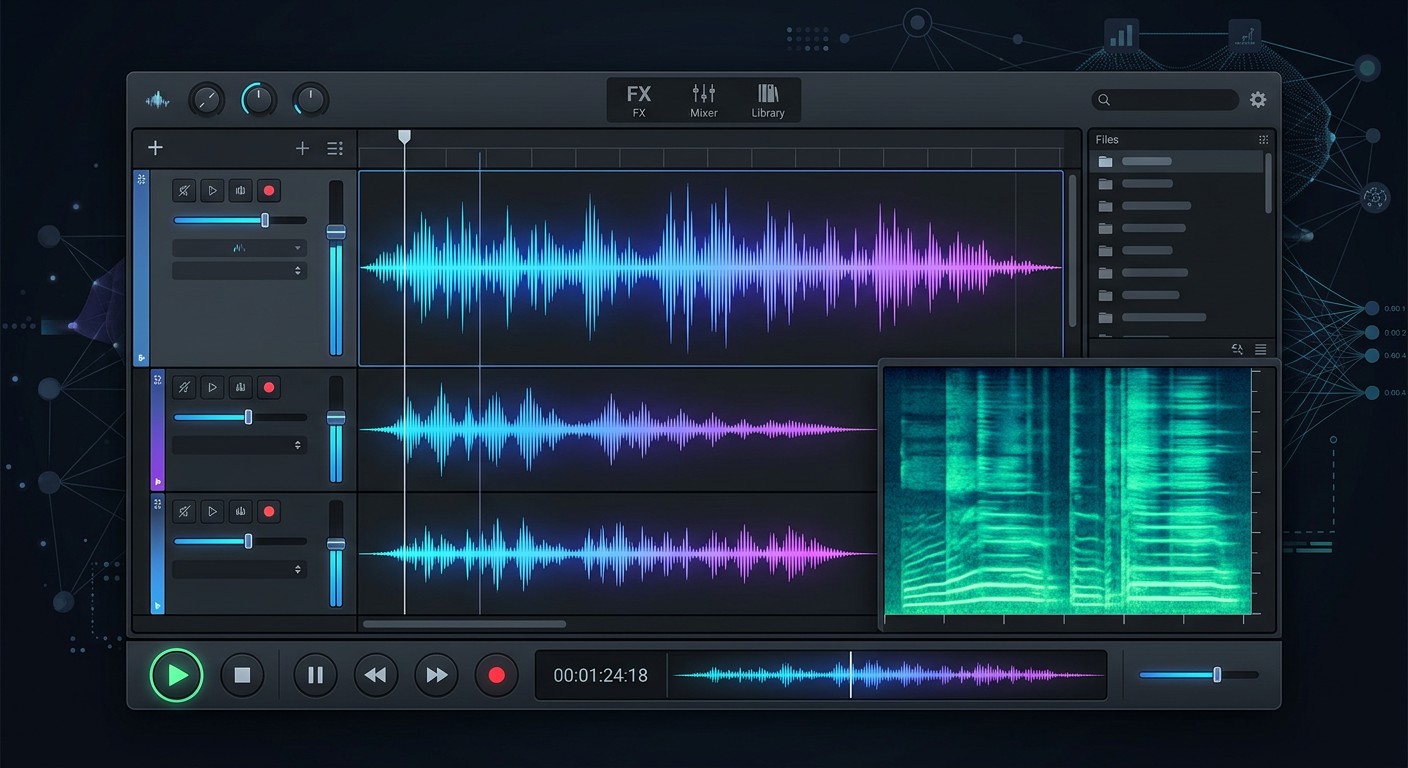
Task: Click the horizontal scrollbar below the tracks
Action: (x=464, y=624)
